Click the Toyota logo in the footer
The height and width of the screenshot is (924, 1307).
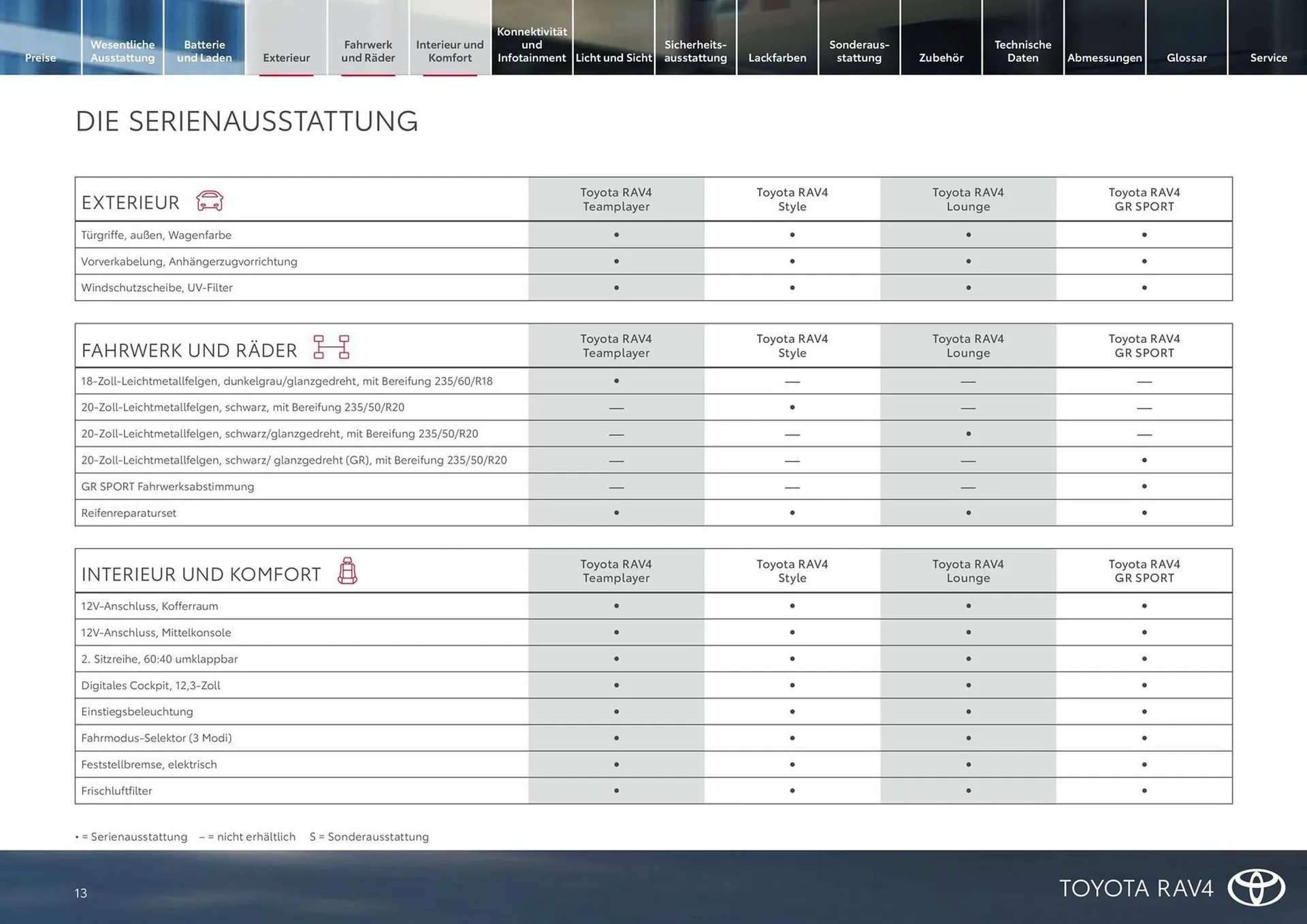point(1256,887)
